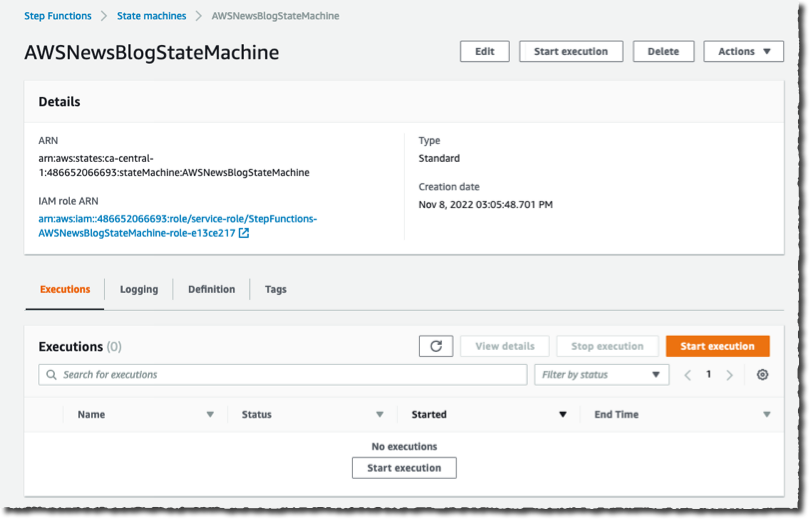Click the View details button
This screenshot has width=810, height=519.
click(x=505, y=346)
